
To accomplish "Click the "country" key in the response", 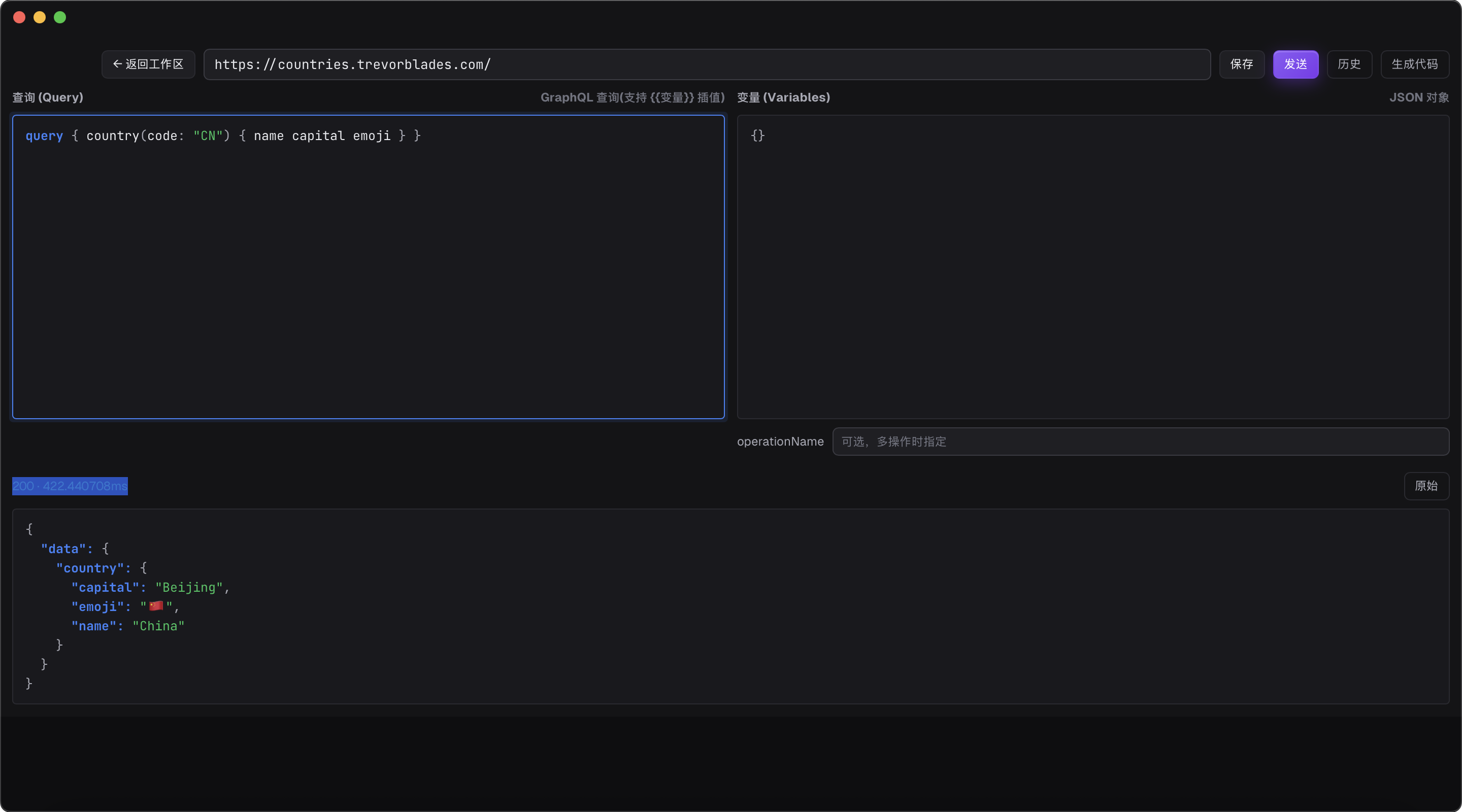I will click(x=90, y=568).
